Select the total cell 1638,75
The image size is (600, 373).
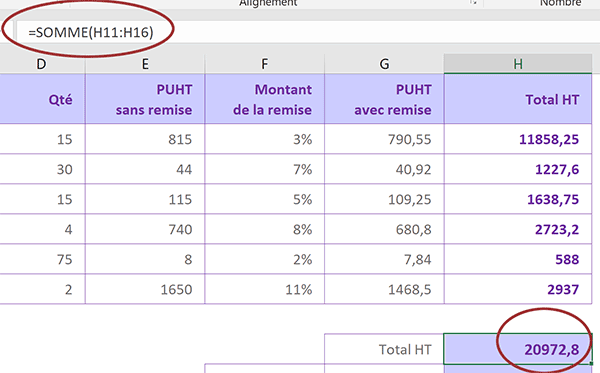click(518, 199)
